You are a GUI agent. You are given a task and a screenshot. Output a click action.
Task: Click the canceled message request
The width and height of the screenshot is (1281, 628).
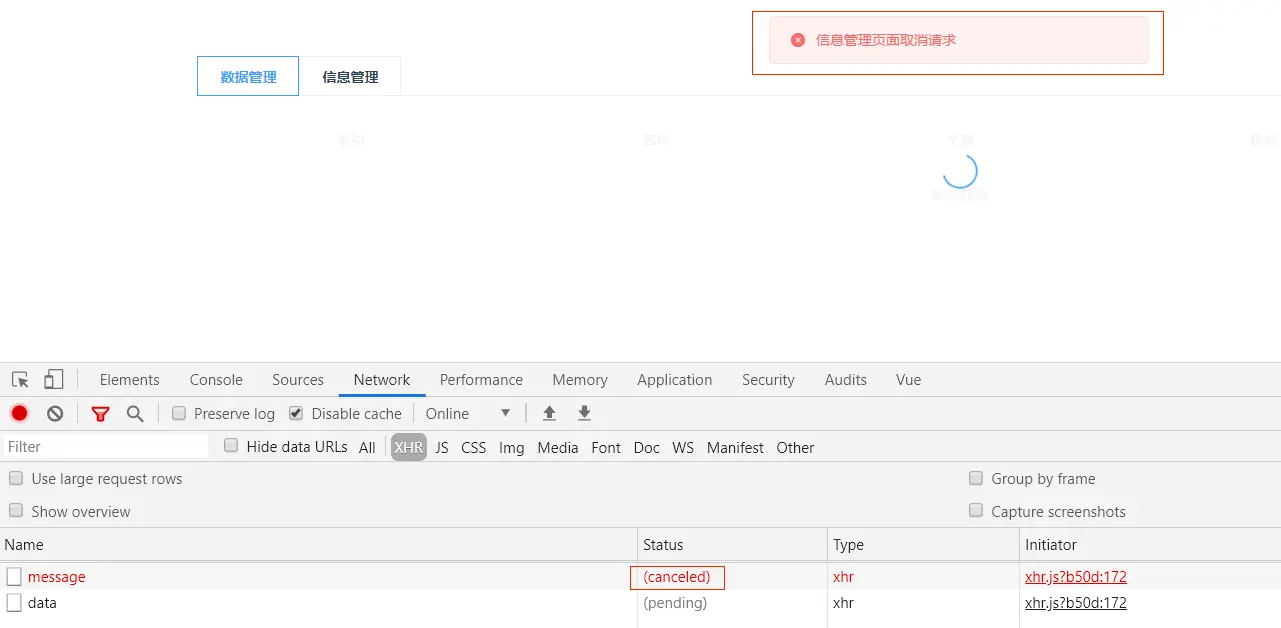tap(56, 576)
